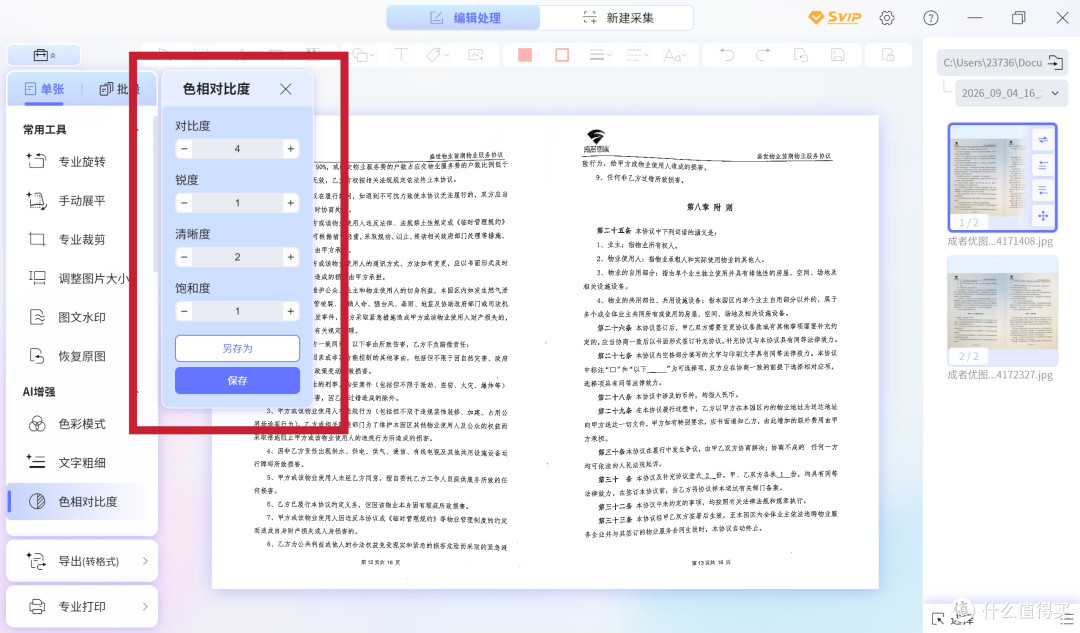1080x633 pixels.
Task: Click file name 成者优图...4172327.jpg
Action: coord(1000,375)
